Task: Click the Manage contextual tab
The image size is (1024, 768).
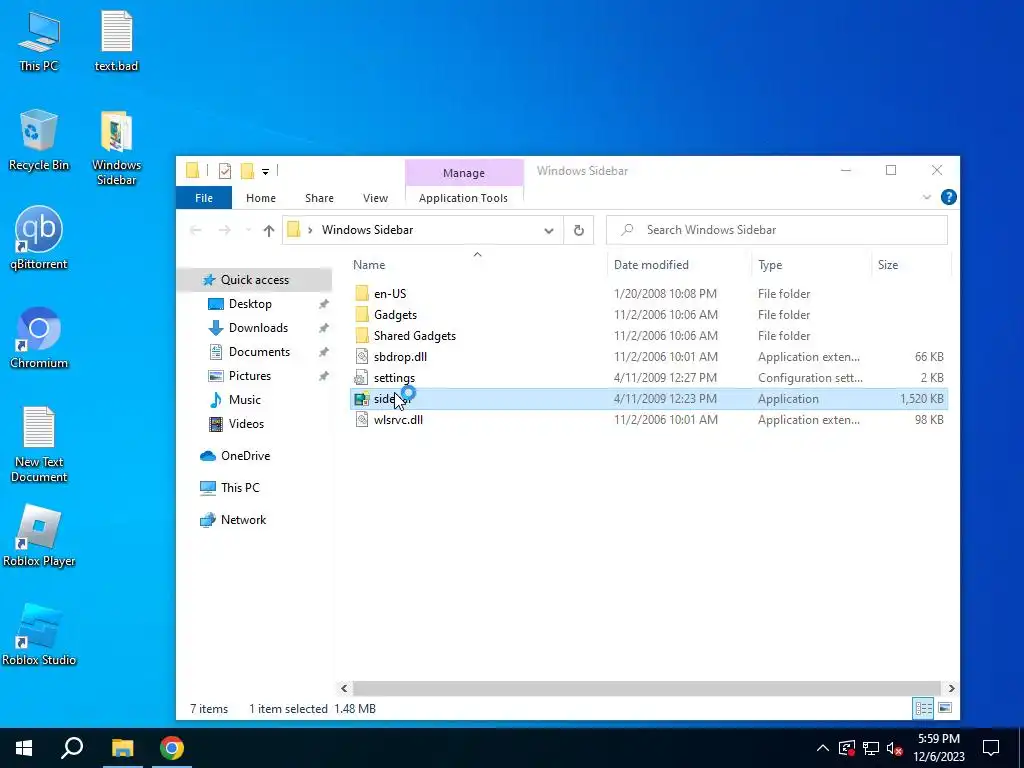Action: (x=464, y=173)
